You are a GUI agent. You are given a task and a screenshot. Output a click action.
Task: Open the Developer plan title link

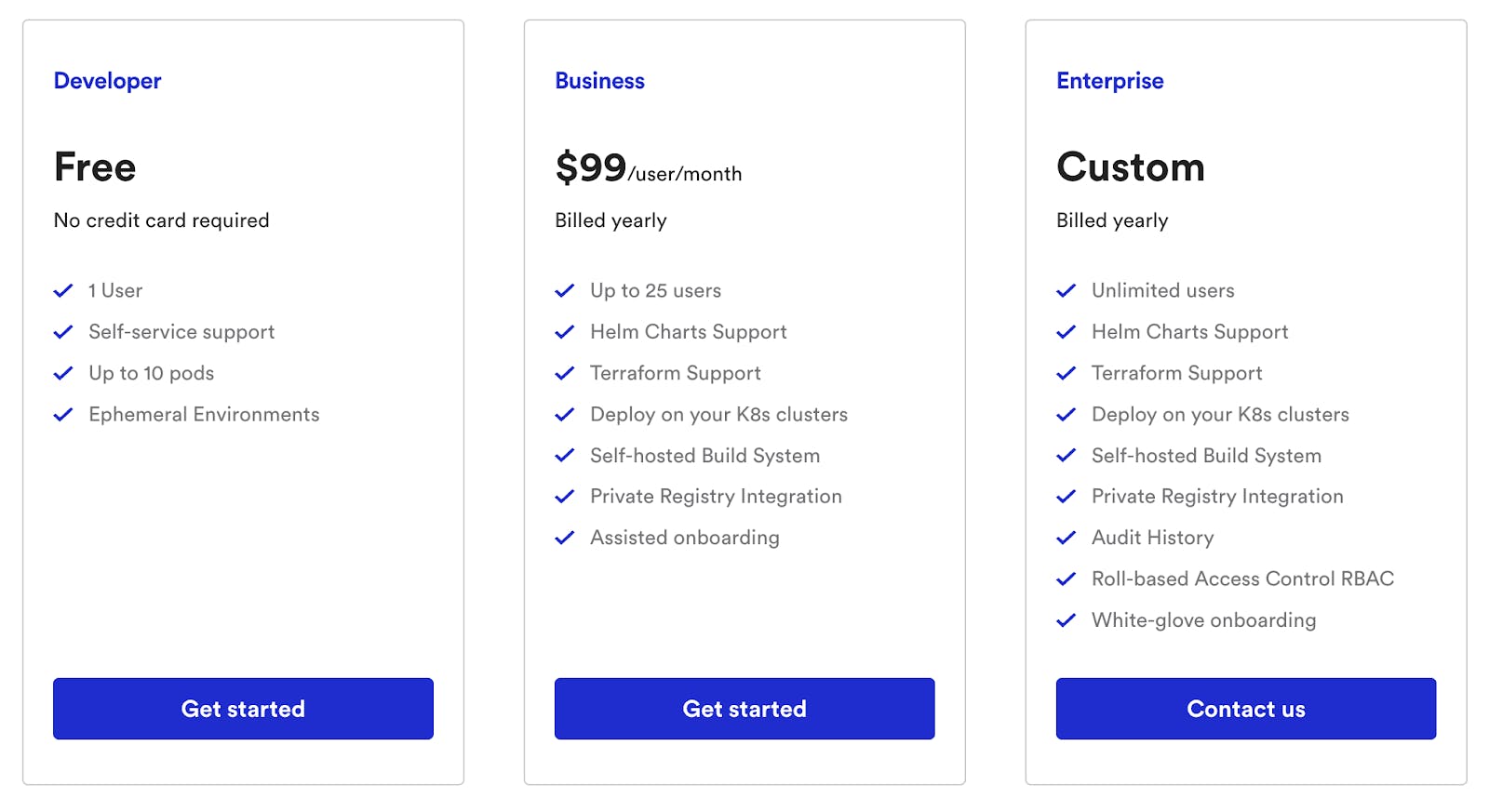pos(107,81)
